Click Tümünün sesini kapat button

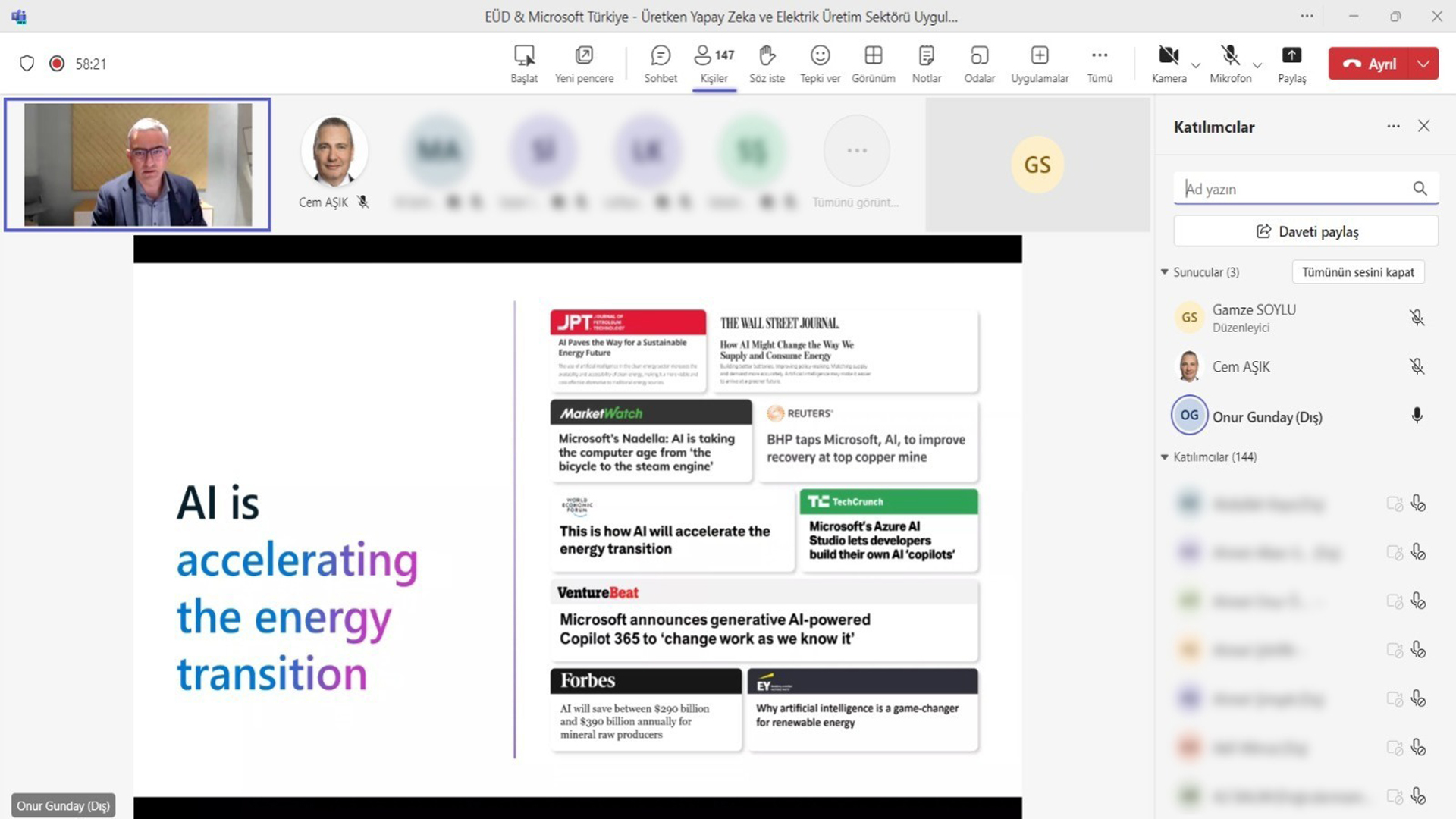(x=1357, y=271)
